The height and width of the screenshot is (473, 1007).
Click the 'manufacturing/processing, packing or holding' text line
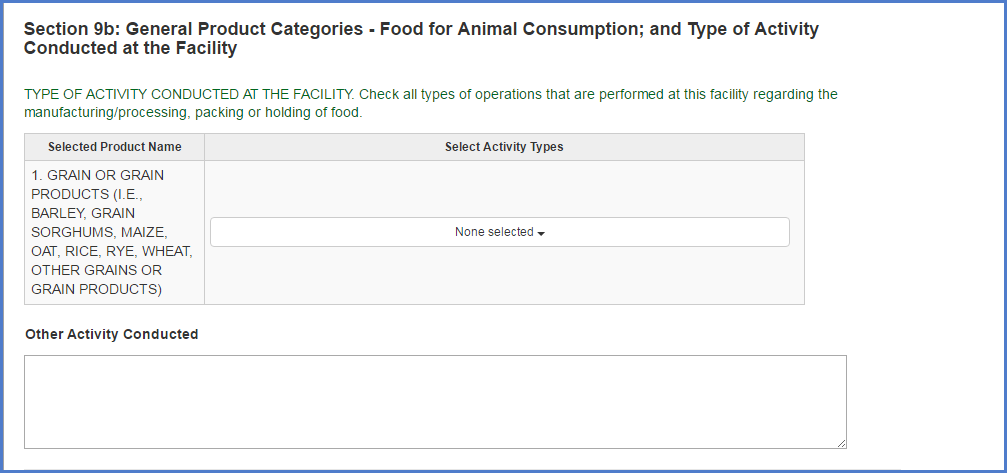(193, 113)
